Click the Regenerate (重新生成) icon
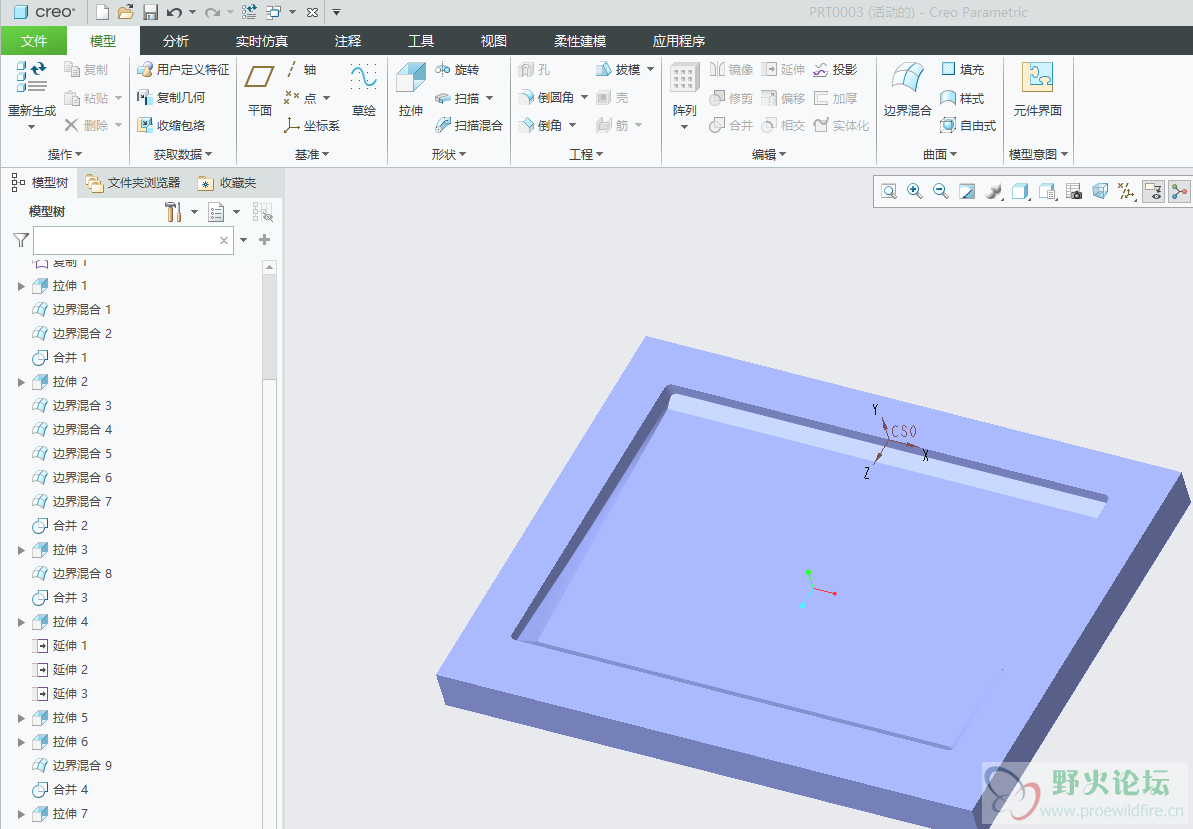 tap(32, 77)
